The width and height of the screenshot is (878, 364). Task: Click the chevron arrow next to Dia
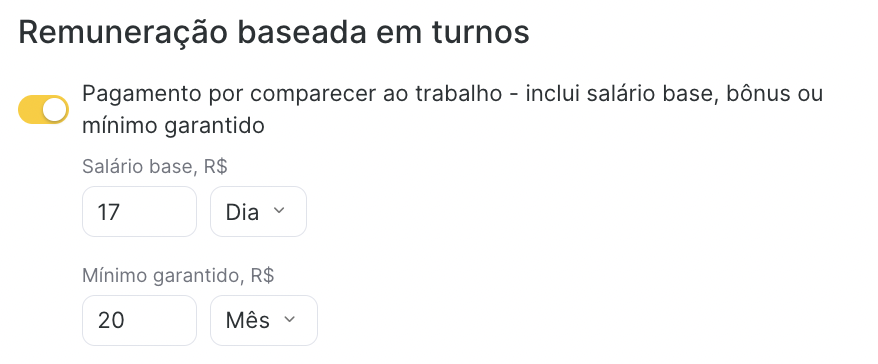[279, 211]
